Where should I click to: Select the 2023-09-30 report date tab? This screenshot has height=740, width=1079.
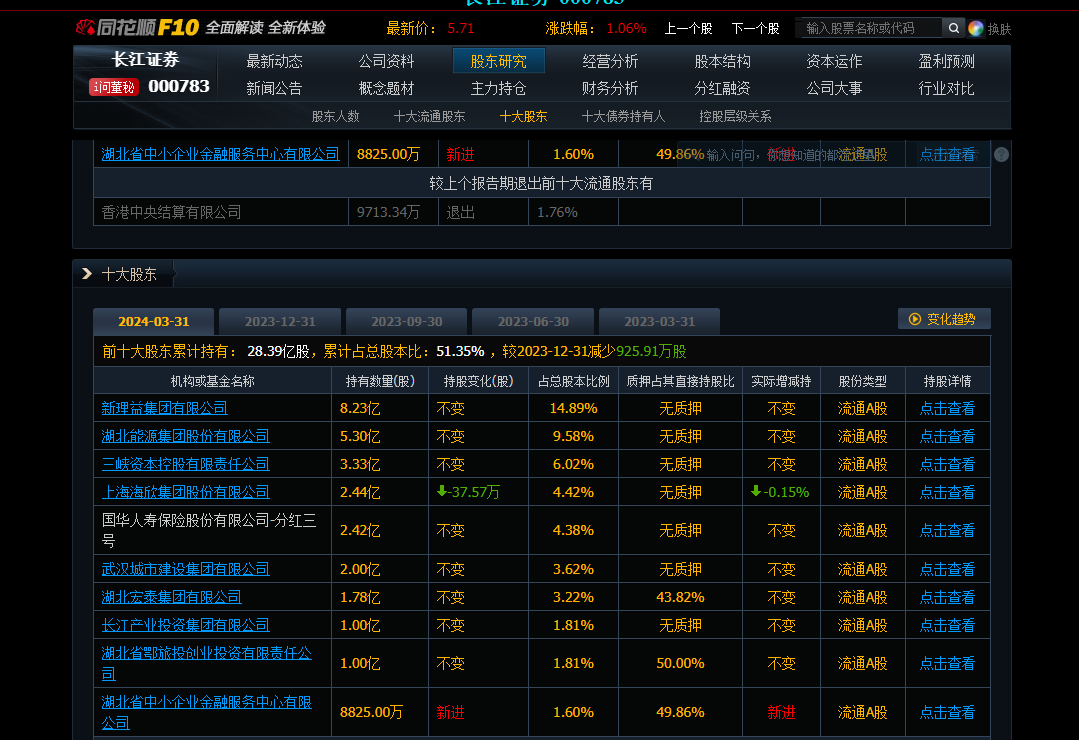pos(407,321)
